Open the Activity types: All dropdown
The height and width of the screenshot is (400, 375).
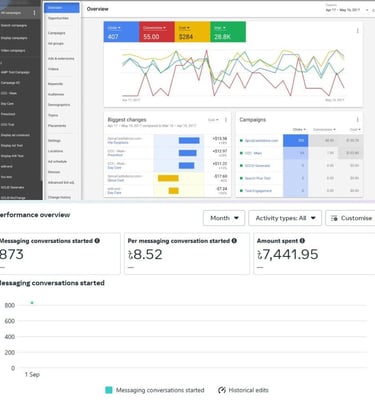(285, 218)
